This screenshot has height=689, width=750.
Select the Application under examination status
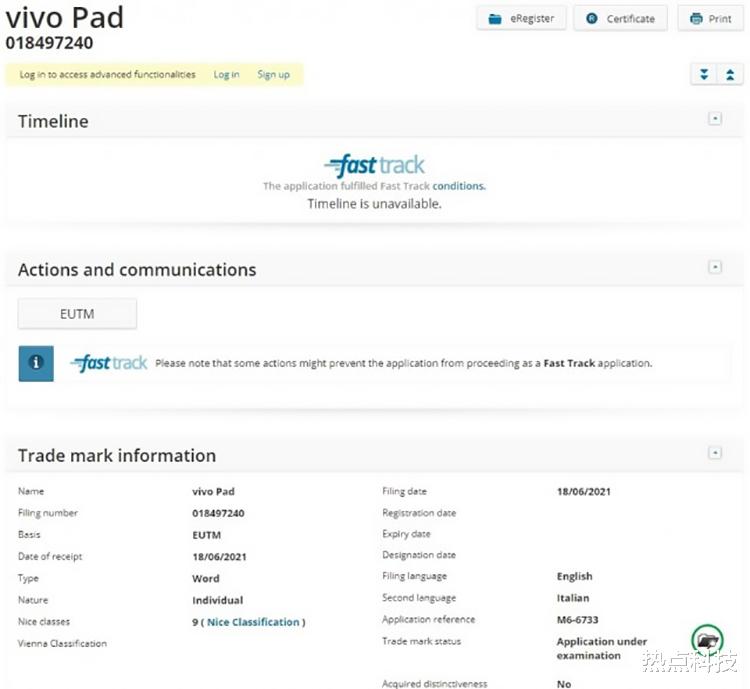[x=602, y=648]
